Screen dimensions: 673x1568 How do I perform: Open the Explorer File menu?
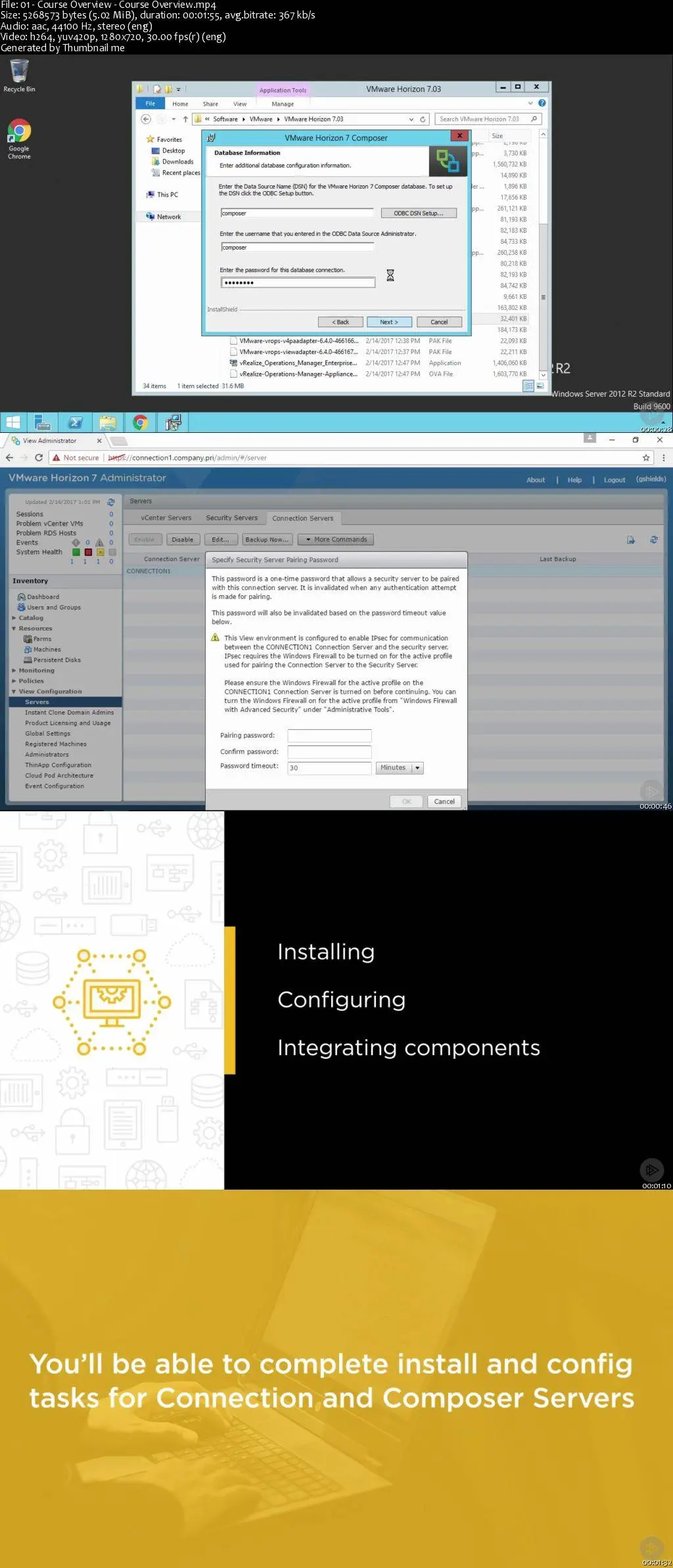click(x=151, y=103)
